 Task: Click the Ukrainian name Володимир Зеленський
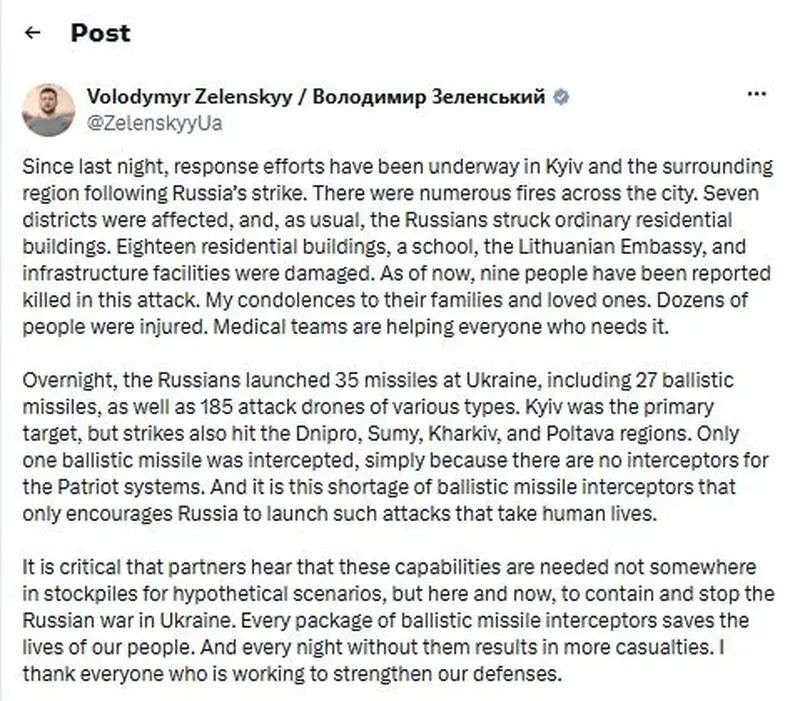click(429, 96)
